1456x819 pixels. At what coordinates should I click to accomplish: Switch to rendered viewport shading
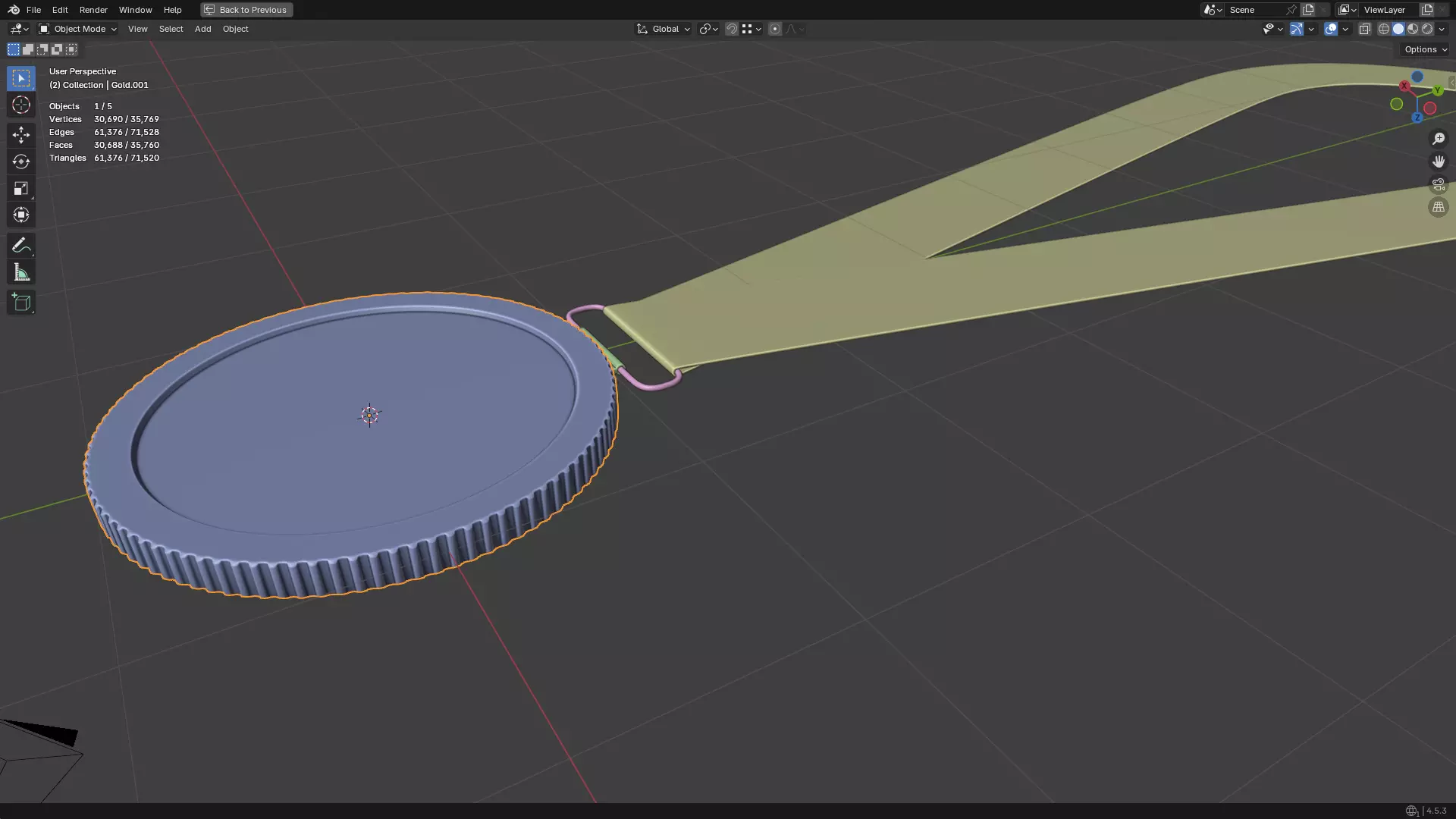click(1427, 29)
